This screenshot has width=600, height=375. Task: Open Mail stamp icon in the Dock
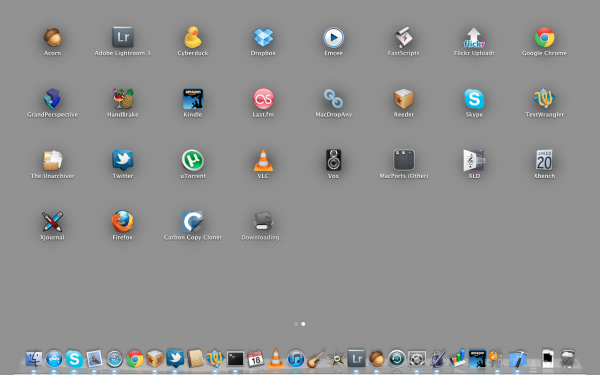(x=94, y=359)
